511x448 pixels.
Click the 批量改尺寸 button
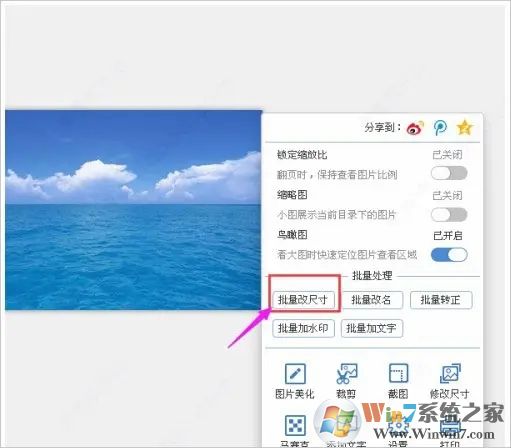(303, 300)
